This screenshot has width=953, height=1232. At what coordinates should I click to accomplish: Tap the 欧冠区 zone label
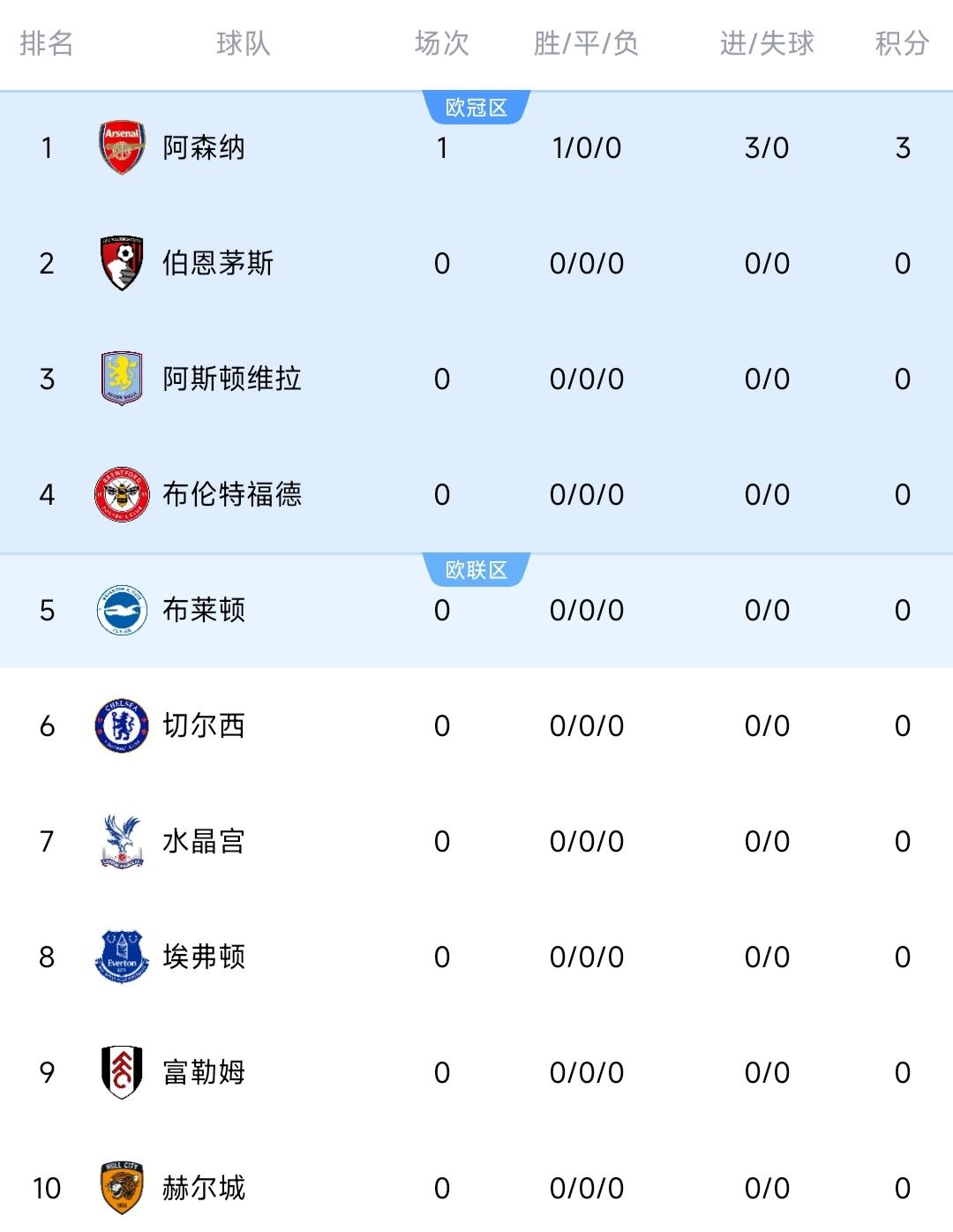coord(476,108)
